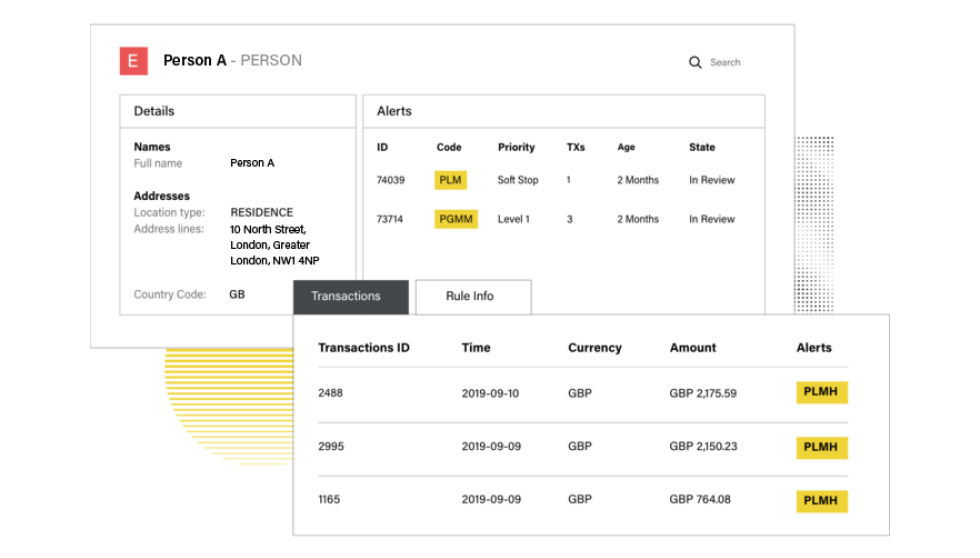Open the Rule Info tab
This screenshot has height=558, width=980.
[x=470, y=296]
